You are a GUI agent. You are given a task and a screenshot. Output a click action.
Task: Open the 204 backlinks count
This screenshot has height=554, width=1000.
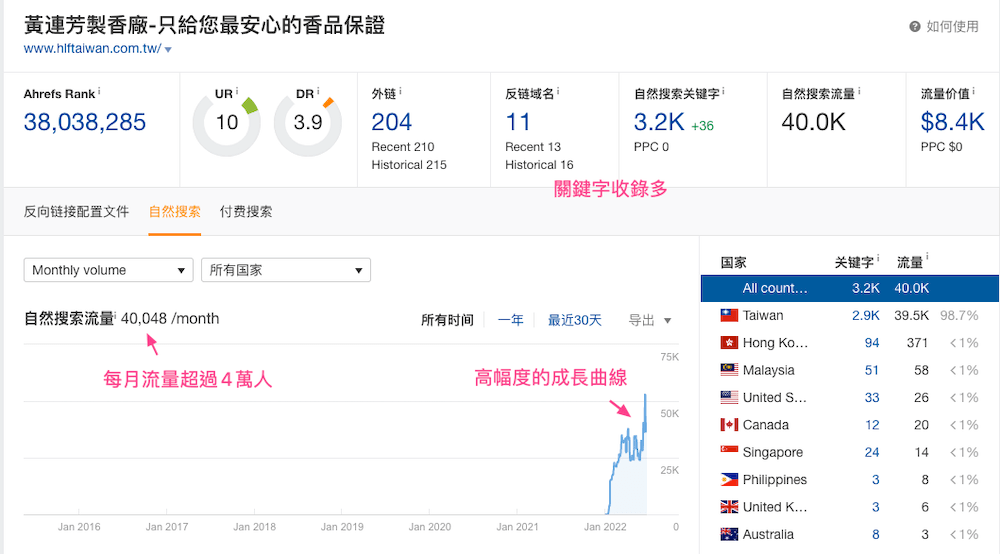point(392,122)
